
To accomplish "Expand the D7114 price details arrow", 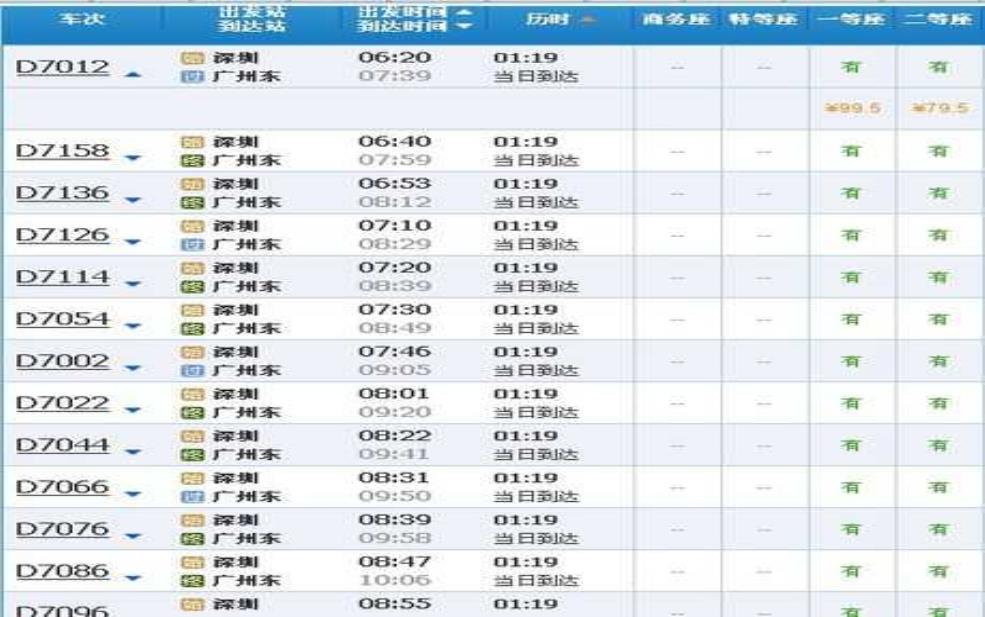I will [x=133, y=285].
